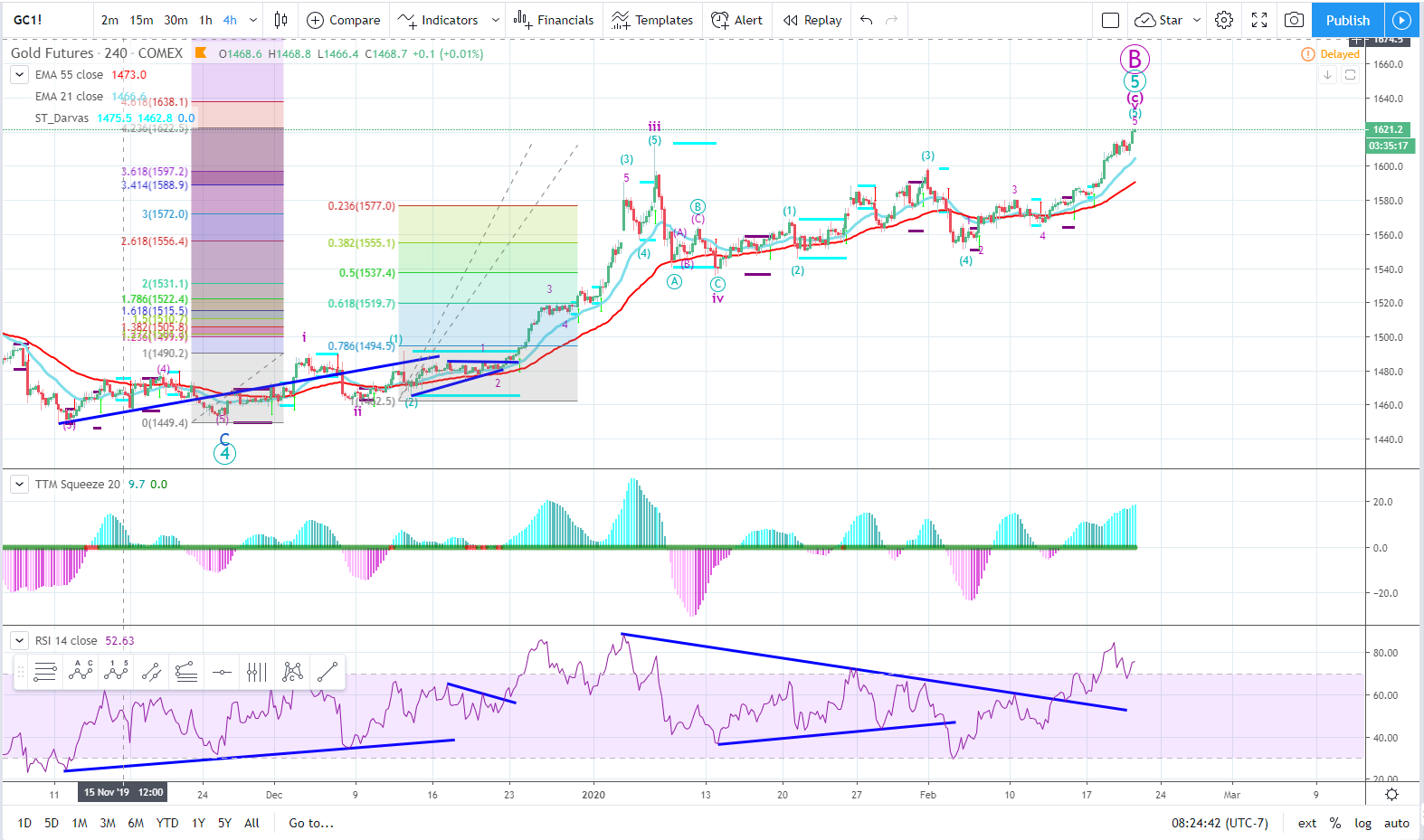1424x840 pixels.
Task: Select the Elliott 12345 wave tool
Action: point(116,672)
